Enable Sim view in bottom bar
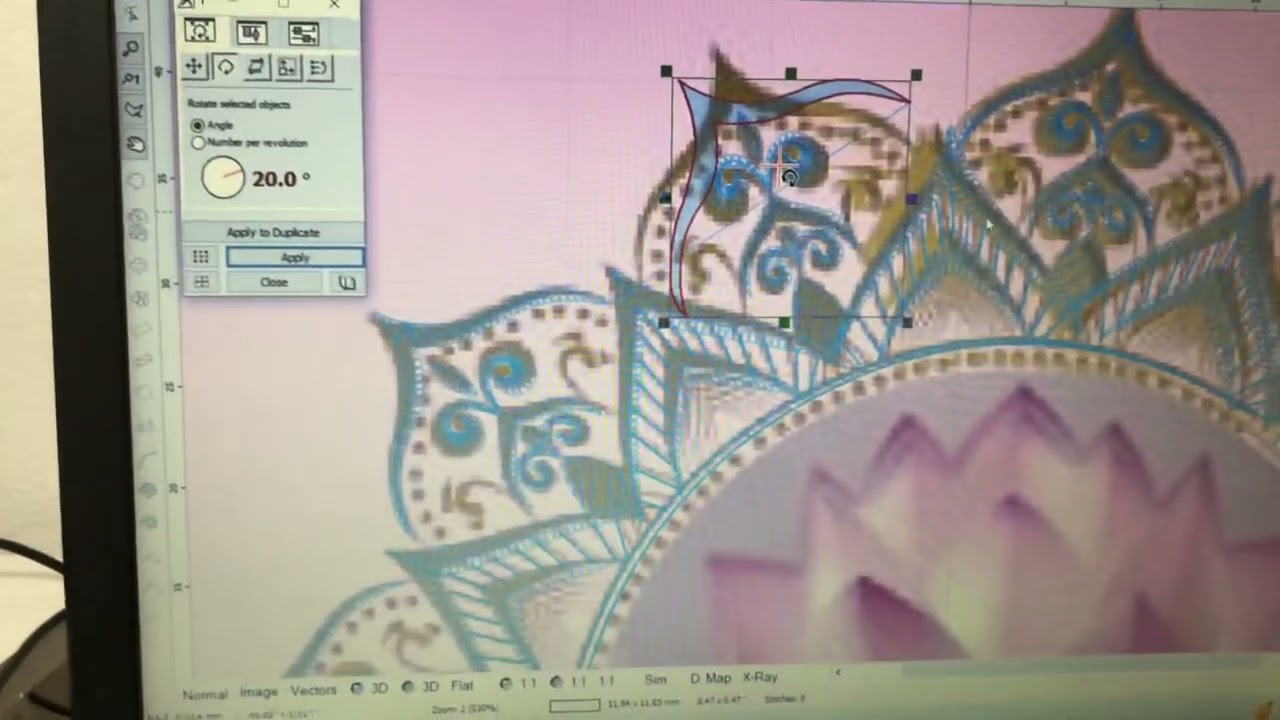1280x720 pixels. [x=655, y=680]
